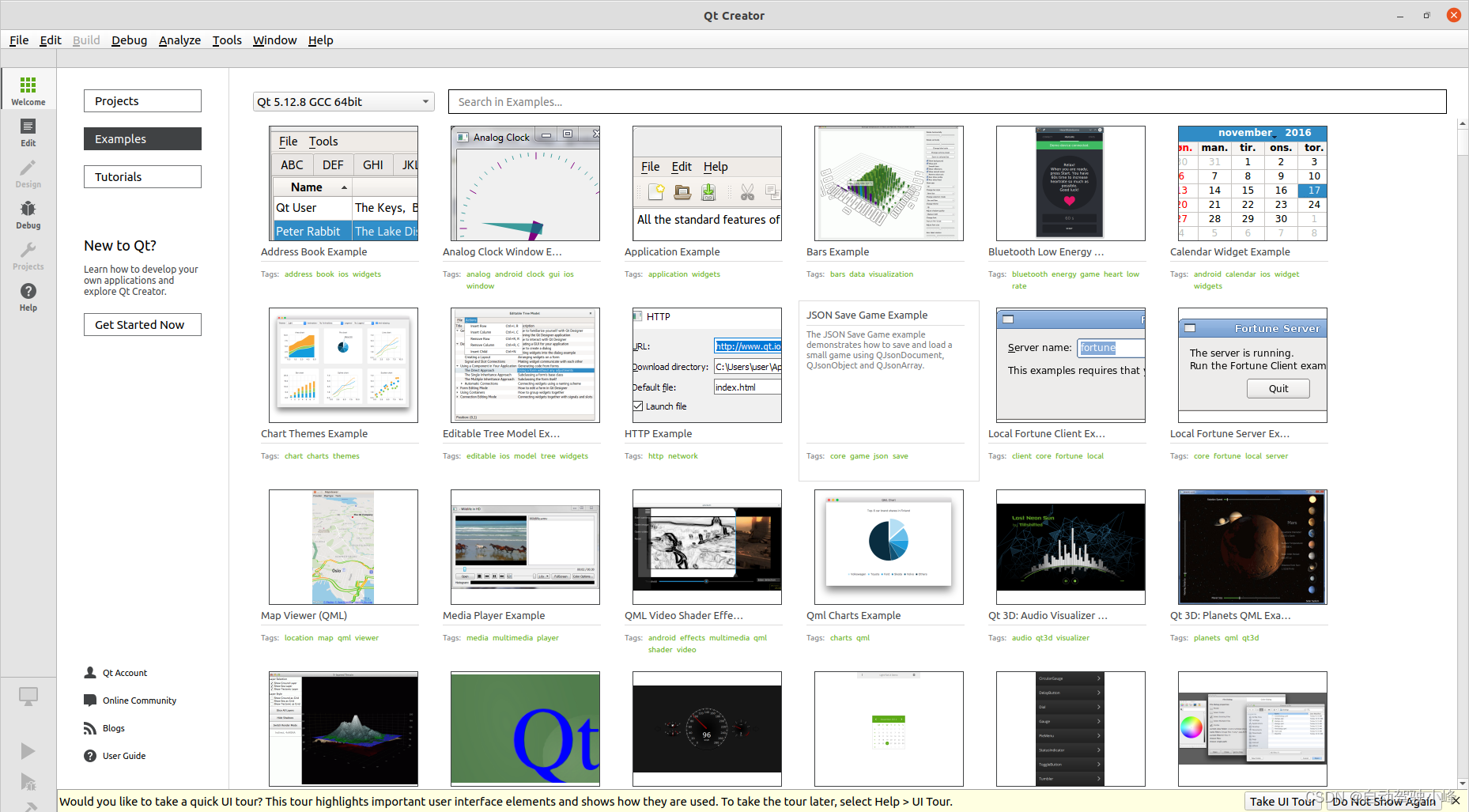Click the 'json' tag under JSON Save Game
The width and height of the screenshot is (1469, 812).
pyautogui.click(x=881, y=456)
